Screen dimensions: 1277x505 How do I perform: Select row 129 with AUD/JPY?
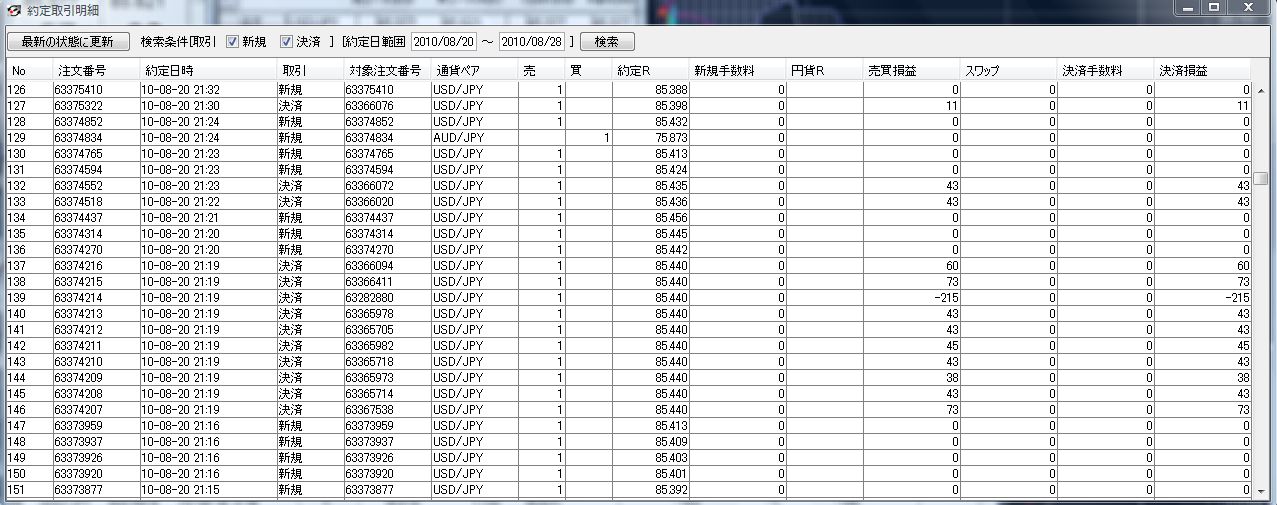629,137
